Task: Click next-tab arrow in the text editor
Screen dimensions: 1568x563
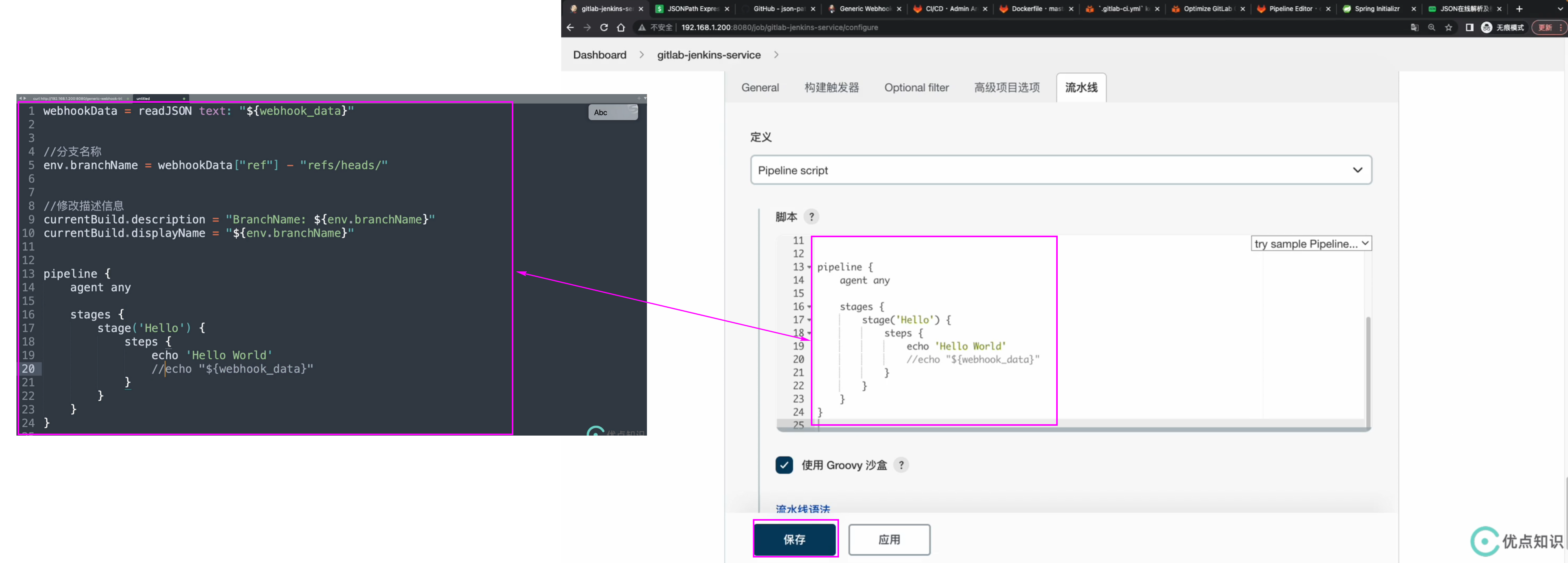Action: [25, 98]
